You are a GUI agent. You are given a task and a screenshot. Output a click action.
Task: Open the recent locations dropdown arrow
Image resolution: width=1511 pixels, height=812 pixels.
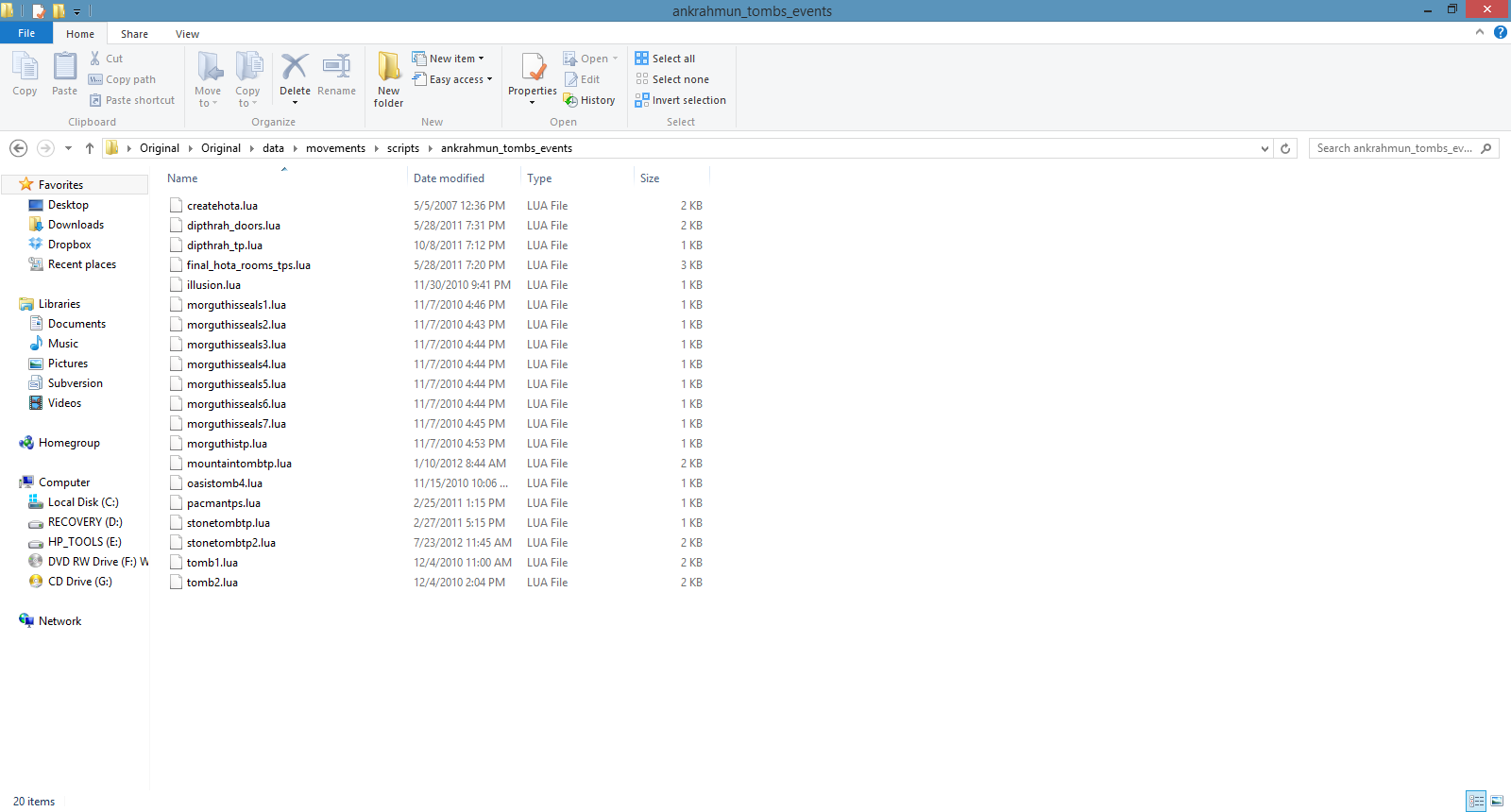[x=68, y=148]
